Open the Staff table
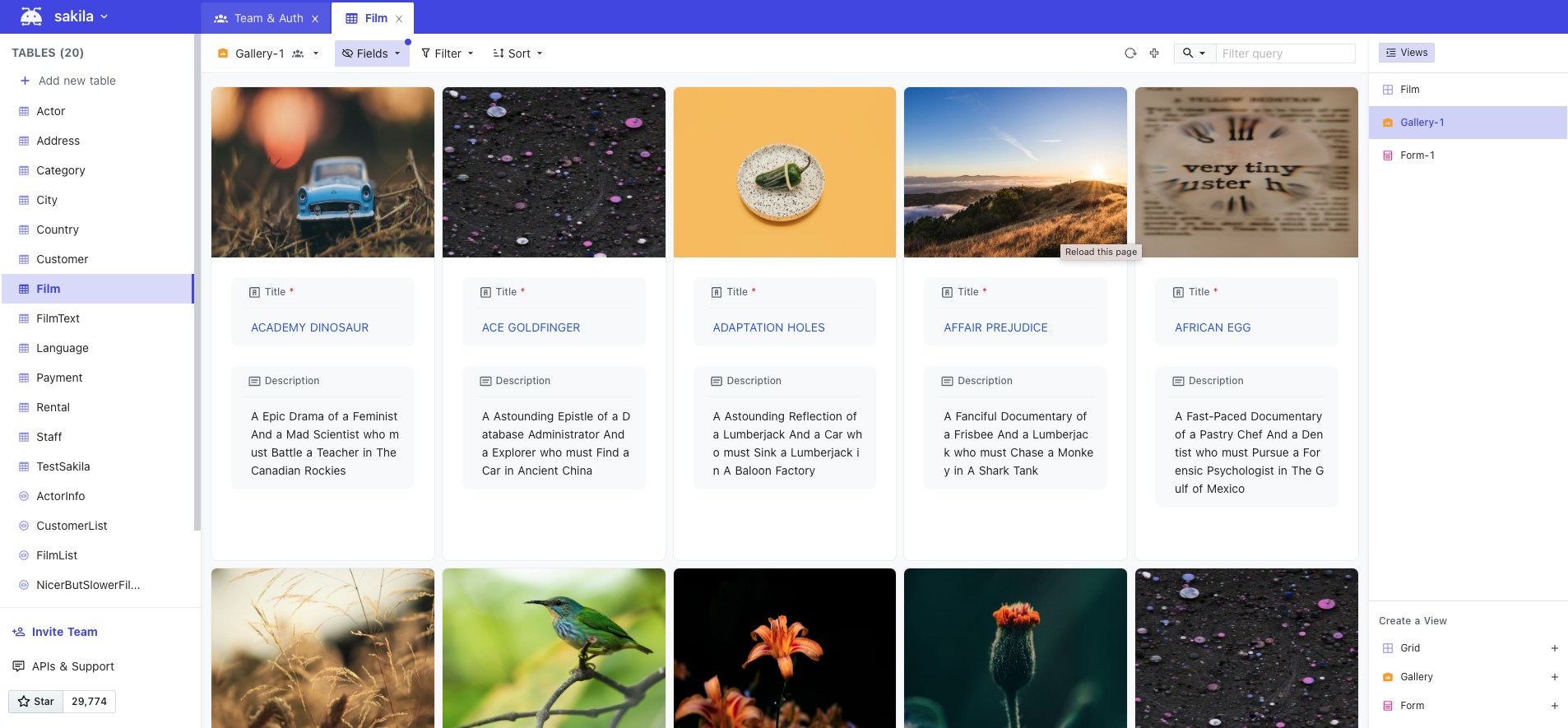 click(x=97, y=437)
